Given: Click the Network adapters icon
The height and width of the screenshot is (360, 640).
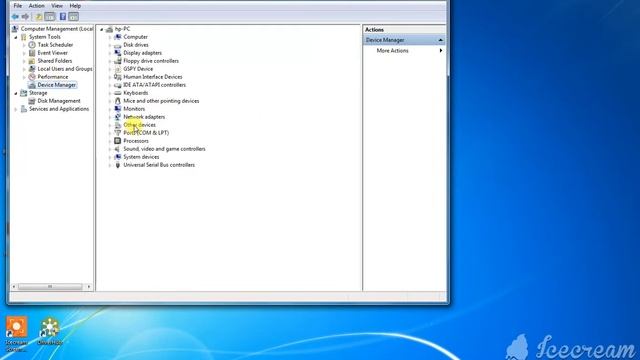Looking at the screenshot, I should (118, 117).
